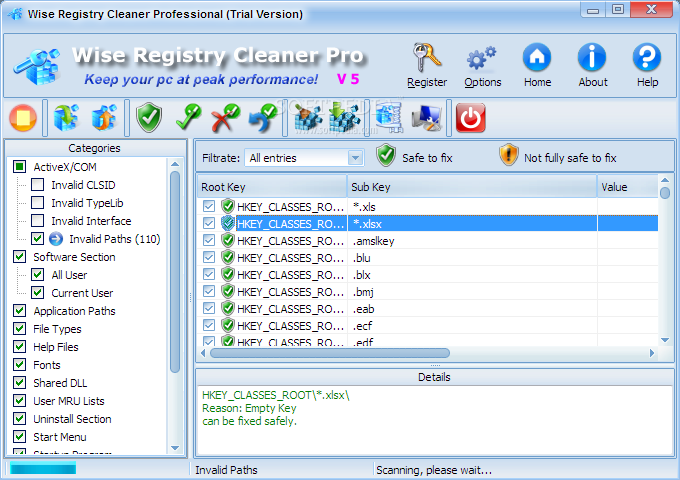Uncheck the Invalid Paths (110) checkbox
The image size is (680, 480).
37,238
